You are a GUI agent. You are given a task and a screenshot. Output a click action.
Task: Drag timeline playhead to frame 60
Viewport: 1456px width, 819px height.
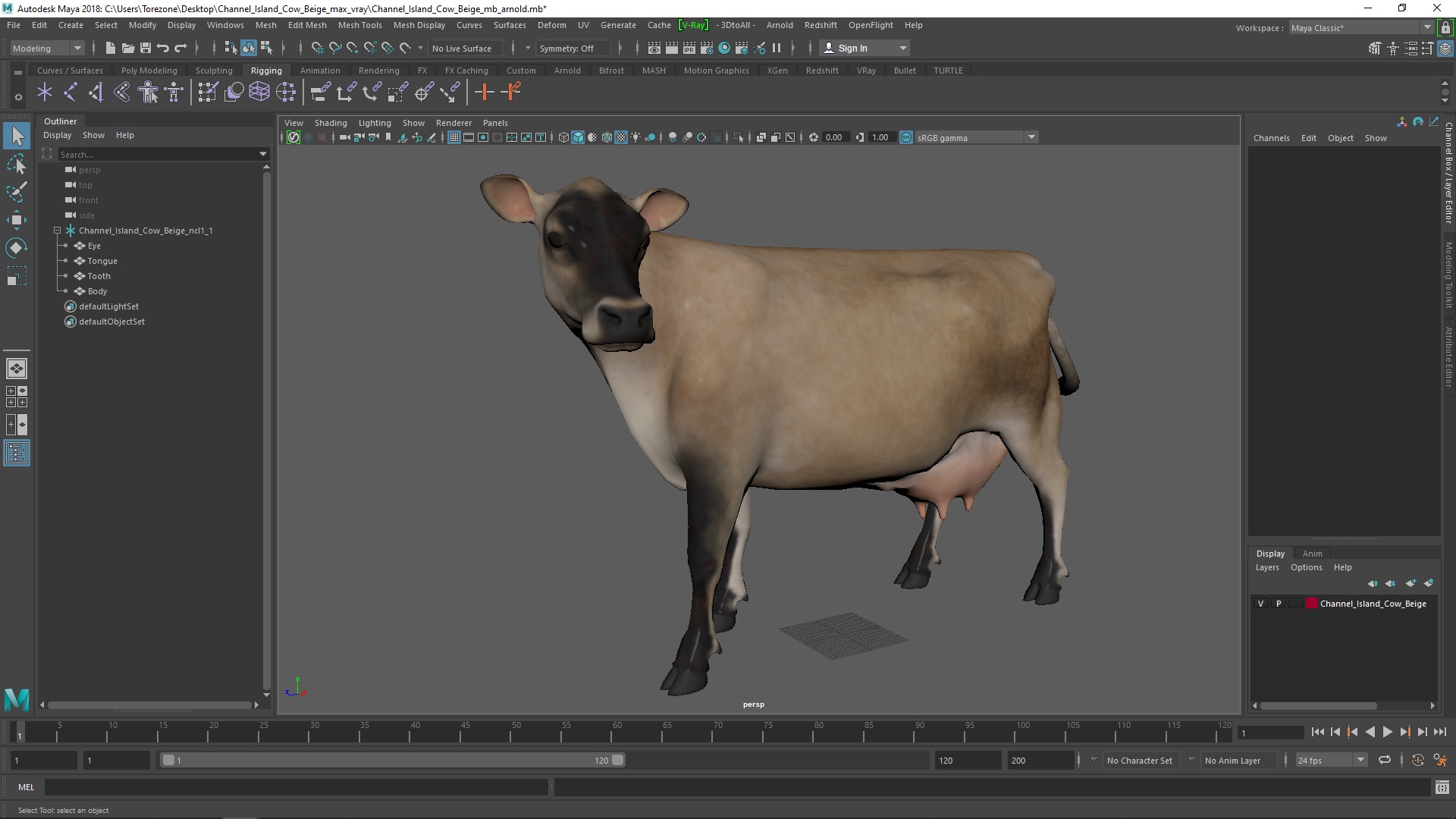[617, 732]
